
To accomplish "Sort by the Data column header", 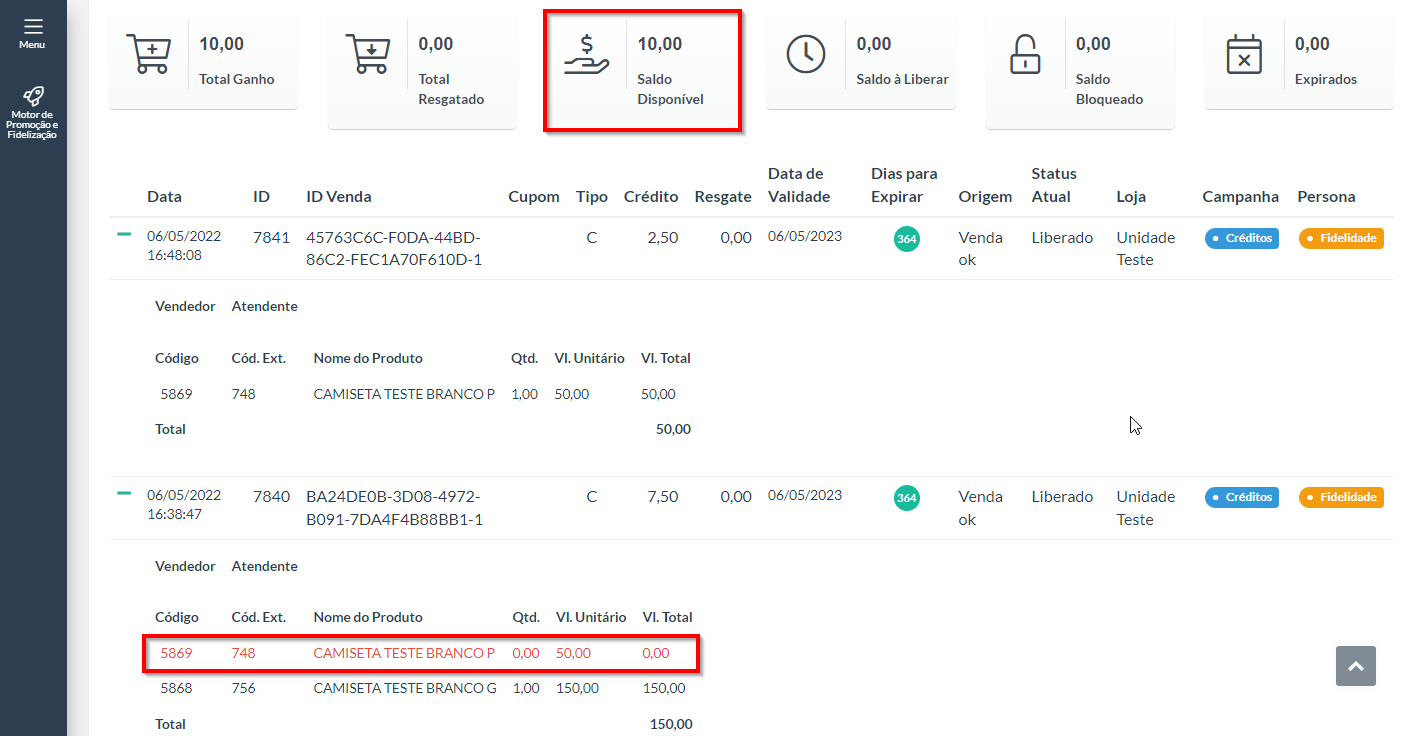I will (x=164, y=197).
